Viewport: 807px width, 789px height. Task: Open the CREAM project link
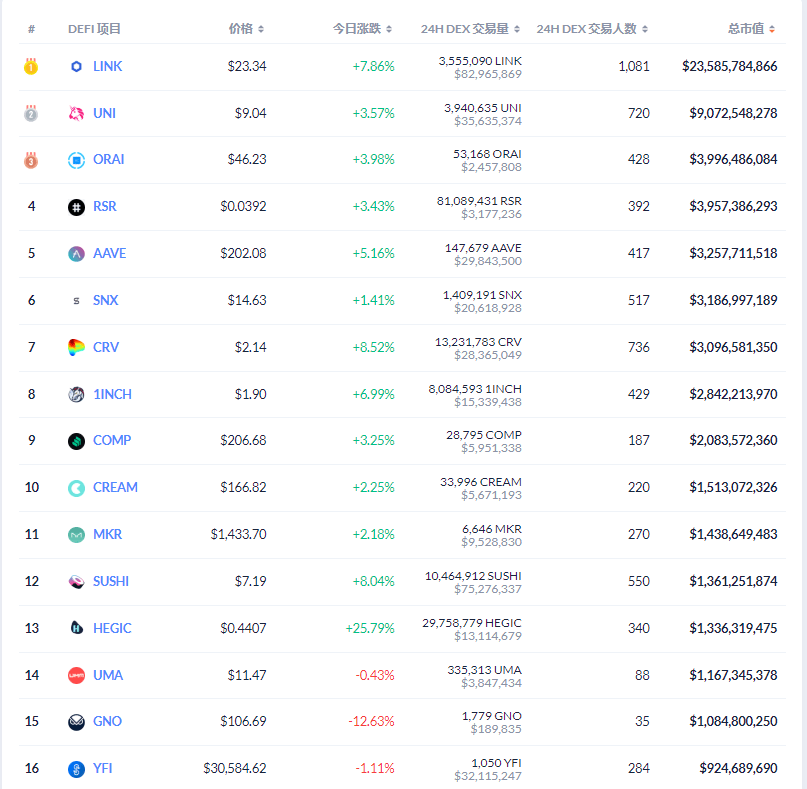[x=115, y=487]
